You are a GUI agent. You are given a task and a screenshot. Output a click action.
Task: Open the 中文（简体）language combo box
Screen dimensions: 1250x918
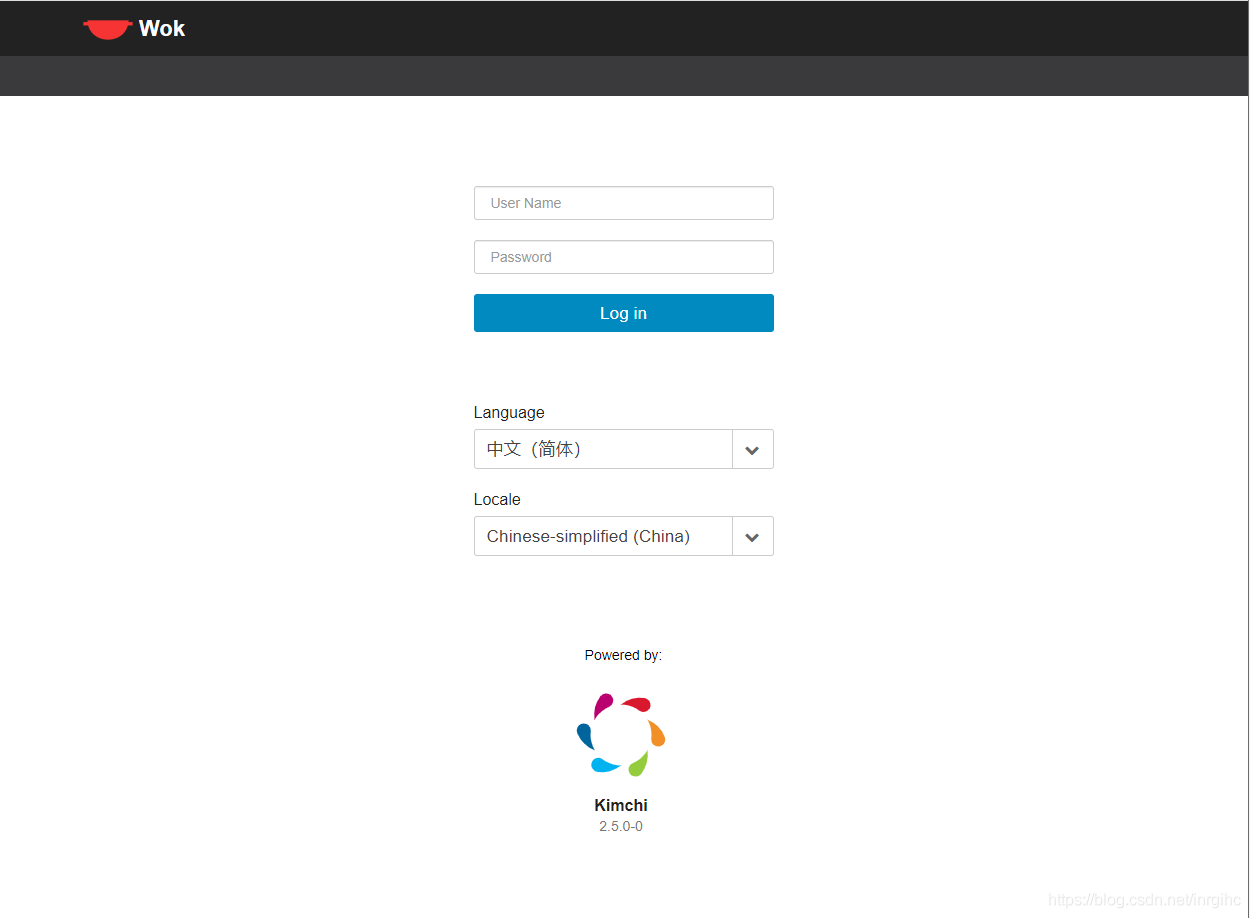pyautogui.click(x=603, y=450)
